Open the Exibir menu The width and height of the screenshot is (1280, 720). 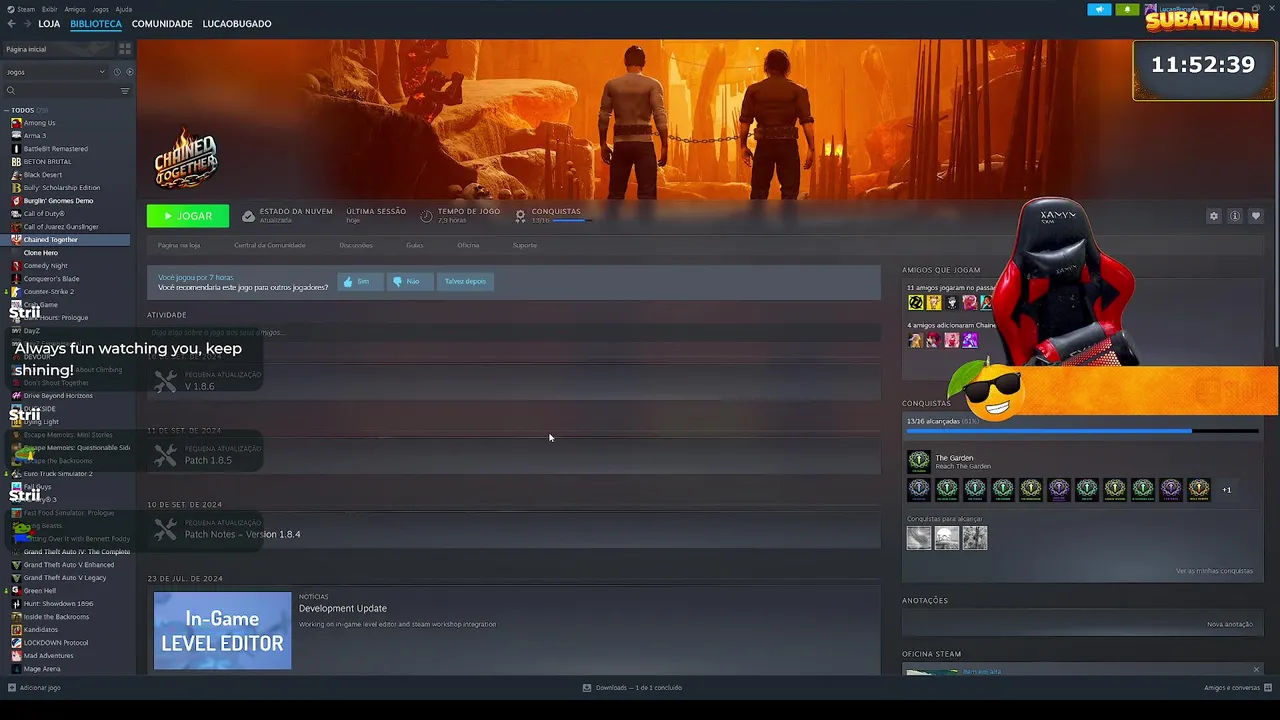[49, 9]
